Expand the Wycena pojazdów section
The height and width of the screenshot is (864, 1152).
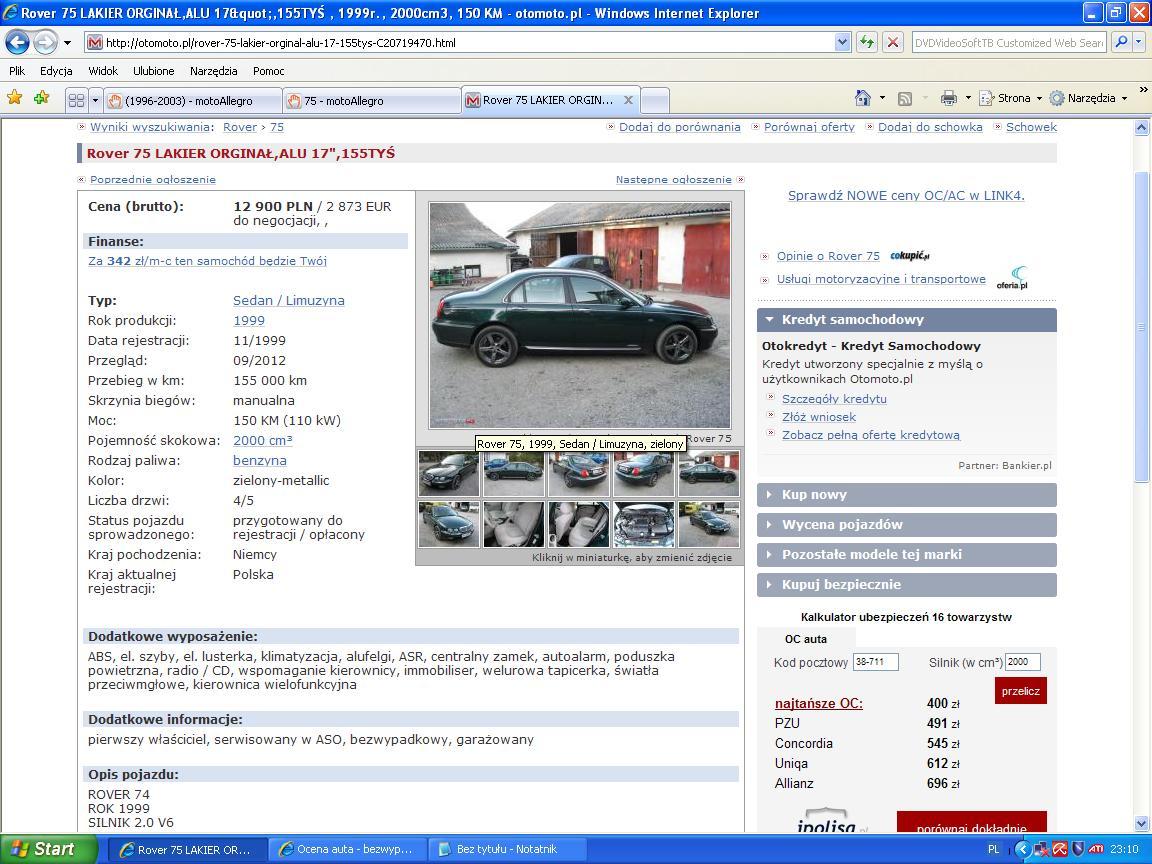(906, 525)
